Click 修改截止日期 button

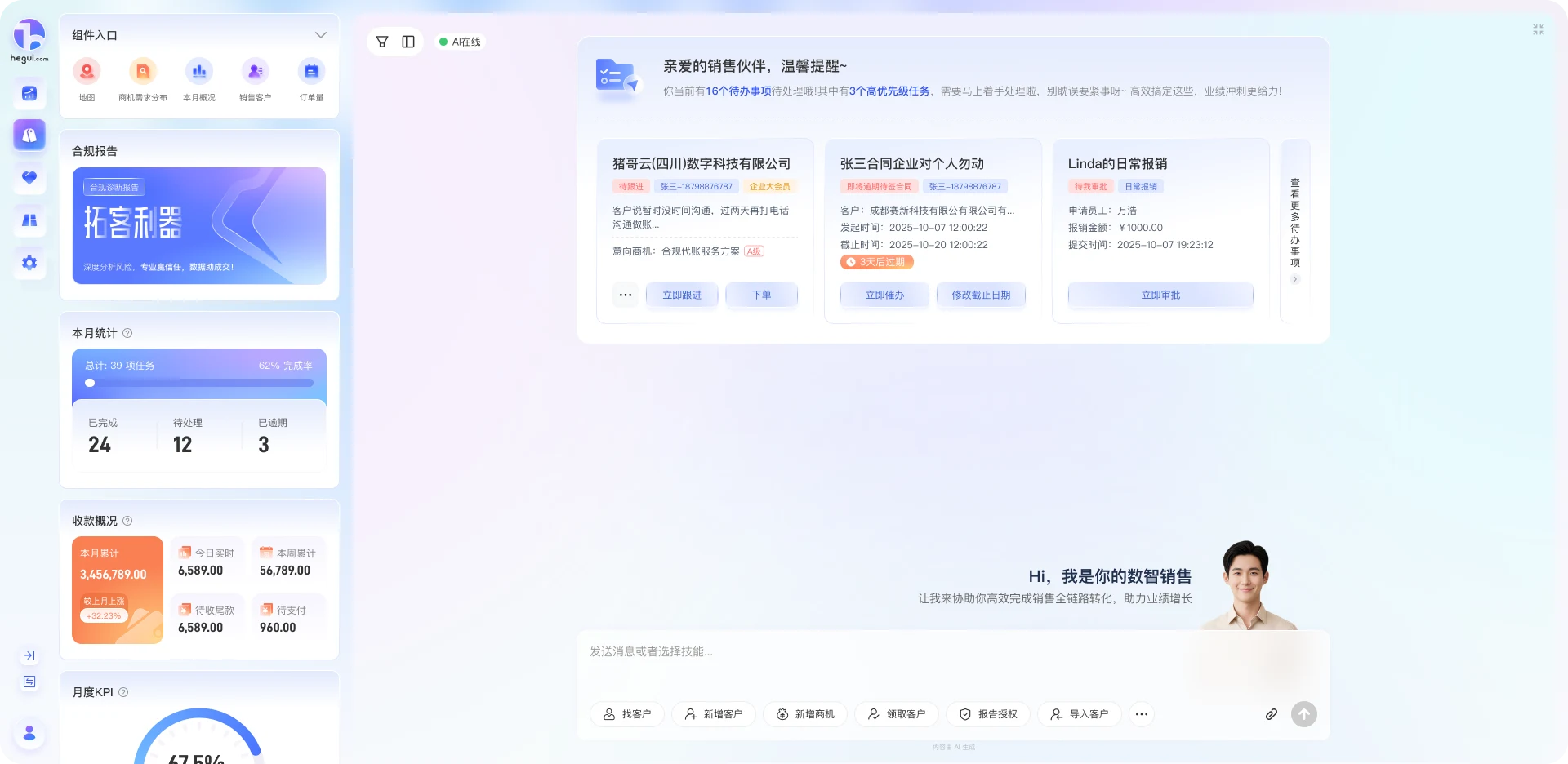[x=981, y=295]
